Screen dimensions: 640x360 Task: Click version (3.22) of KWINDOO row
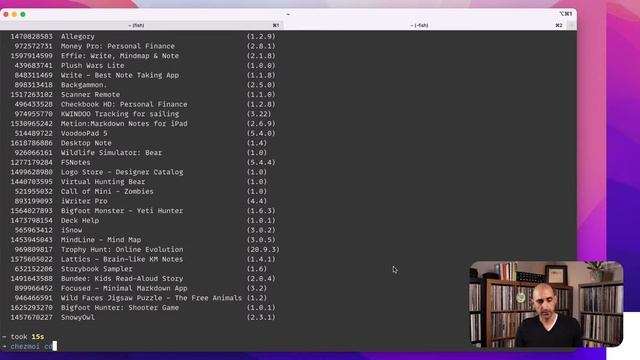pos(259,114)
